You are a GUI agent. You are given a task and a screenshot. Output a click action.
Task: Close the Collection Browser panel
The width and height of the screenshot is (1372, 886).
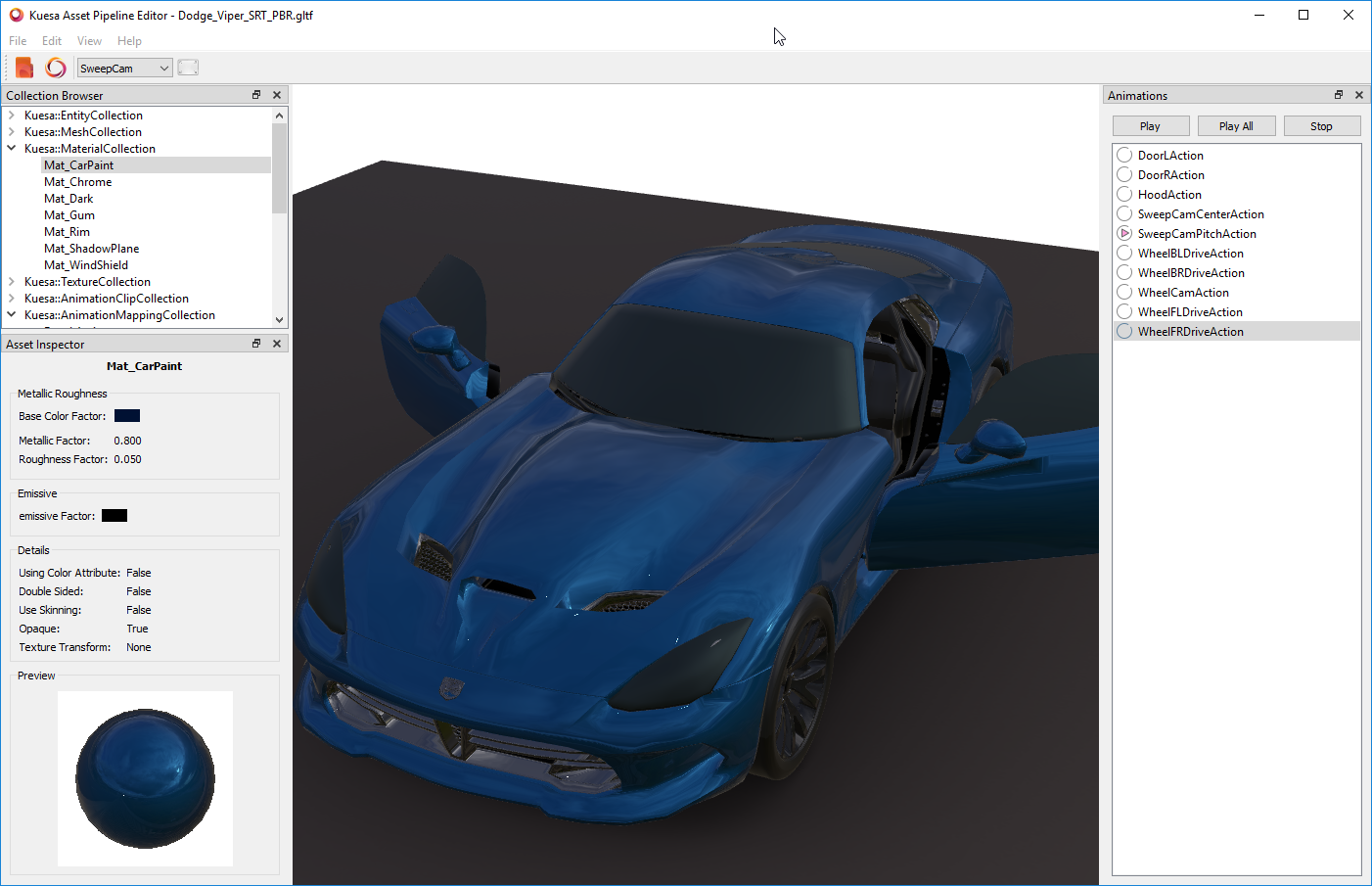(x=277, y=95)
